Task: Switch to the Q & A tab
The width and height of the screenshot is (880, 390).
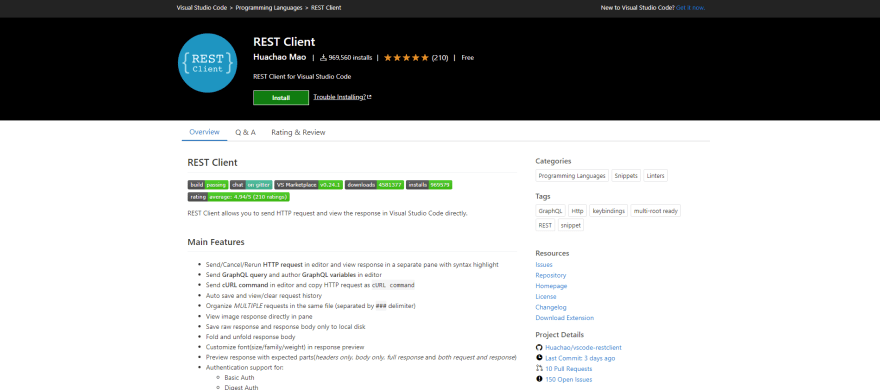Action: [245, 132]
